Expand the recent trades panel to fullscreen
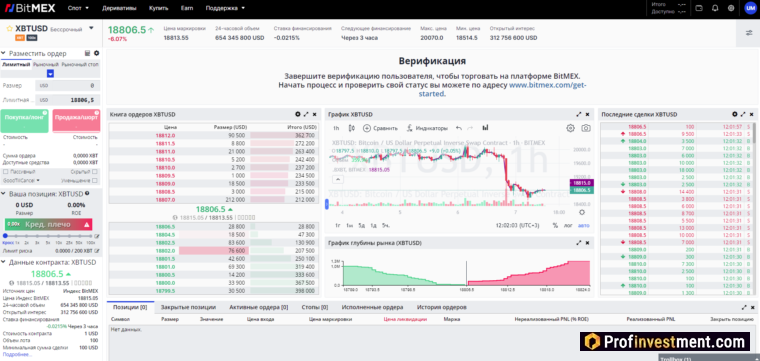The width and height of the screenshot is (760, 361). 743,114
